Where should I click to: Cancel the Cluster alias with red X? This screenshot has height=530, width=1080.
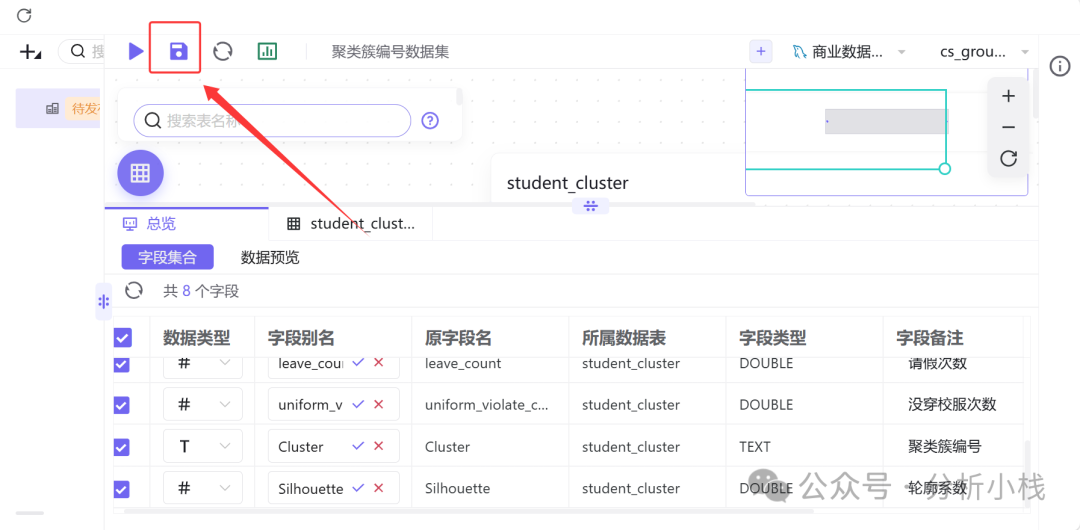pos(378,446)
